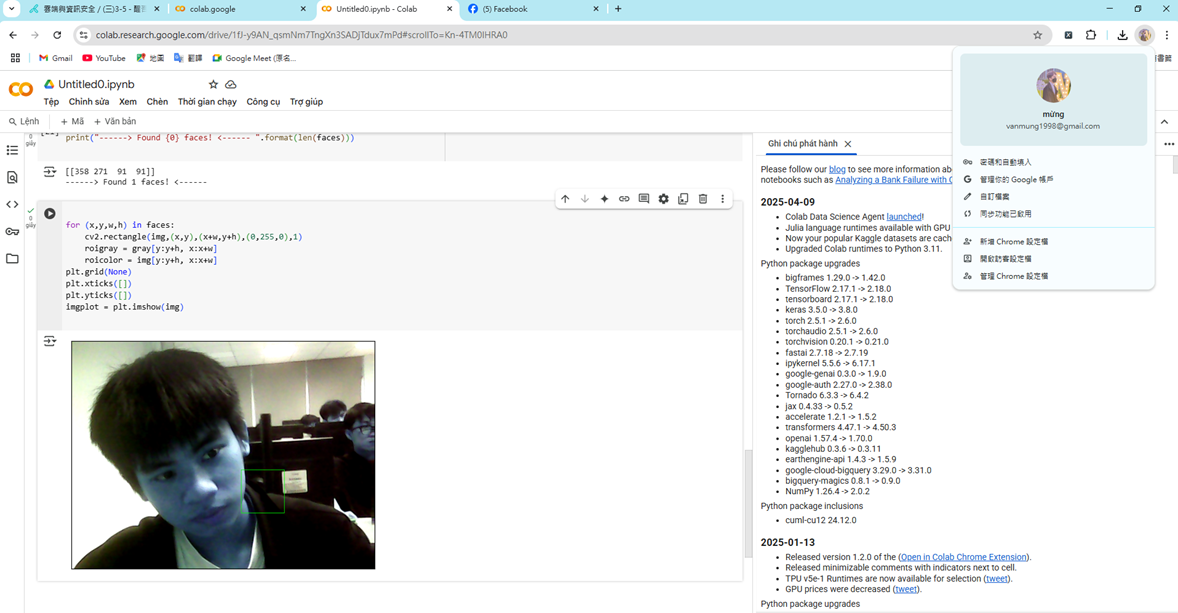Add a comment to the cell

[x=644, y=199]
